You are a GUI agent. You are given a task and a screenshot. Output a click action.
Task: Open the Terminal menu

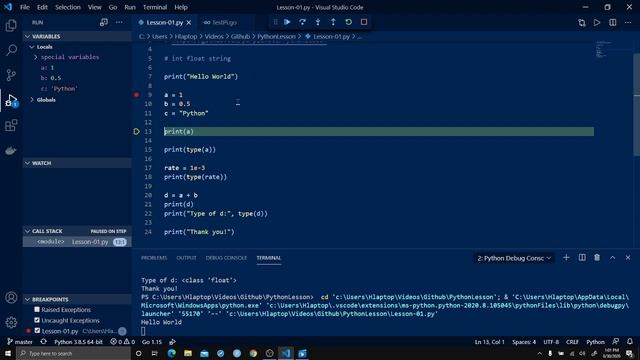click(x=155, y=7)
